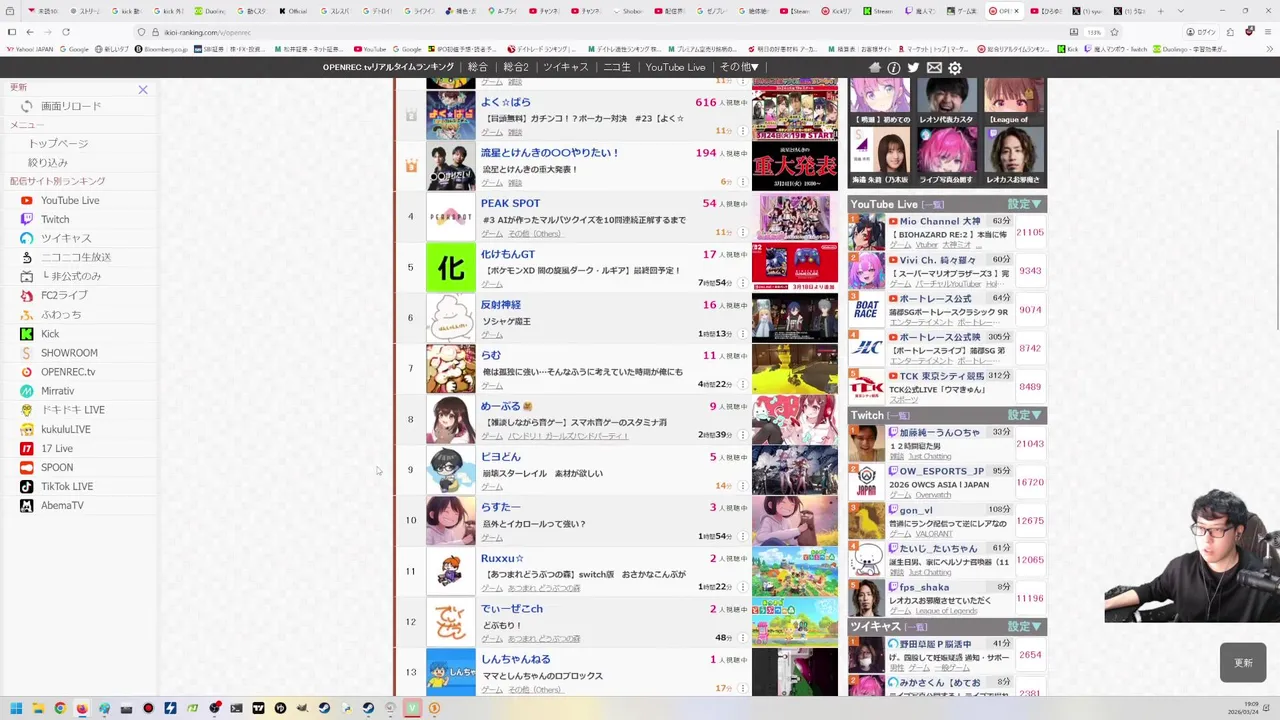
Task: Select ふわっち in the sidebar
Action: (61, 314)
